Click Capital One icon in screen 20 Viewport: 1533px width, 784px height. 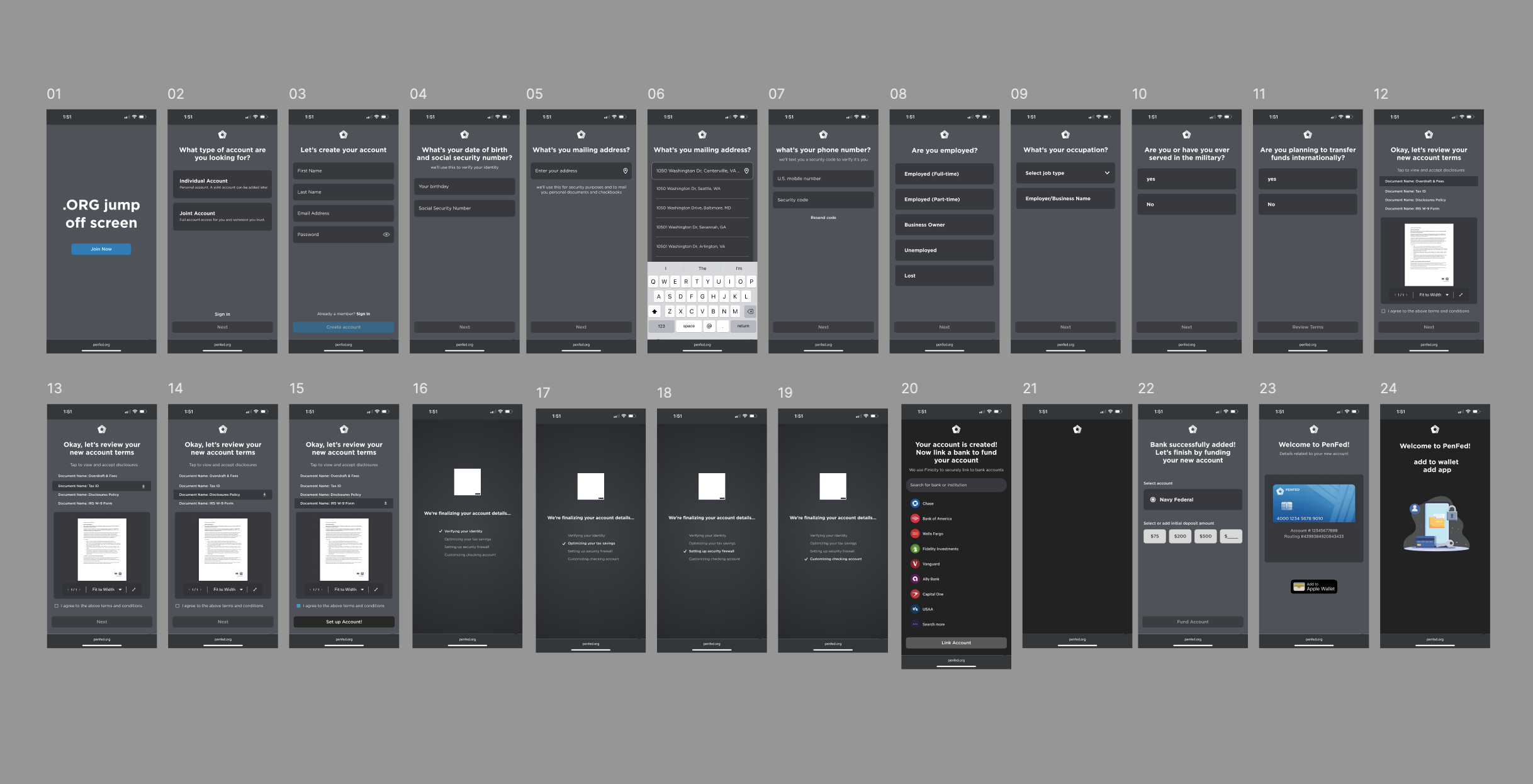pyautogui.click(x=915, y=594)
